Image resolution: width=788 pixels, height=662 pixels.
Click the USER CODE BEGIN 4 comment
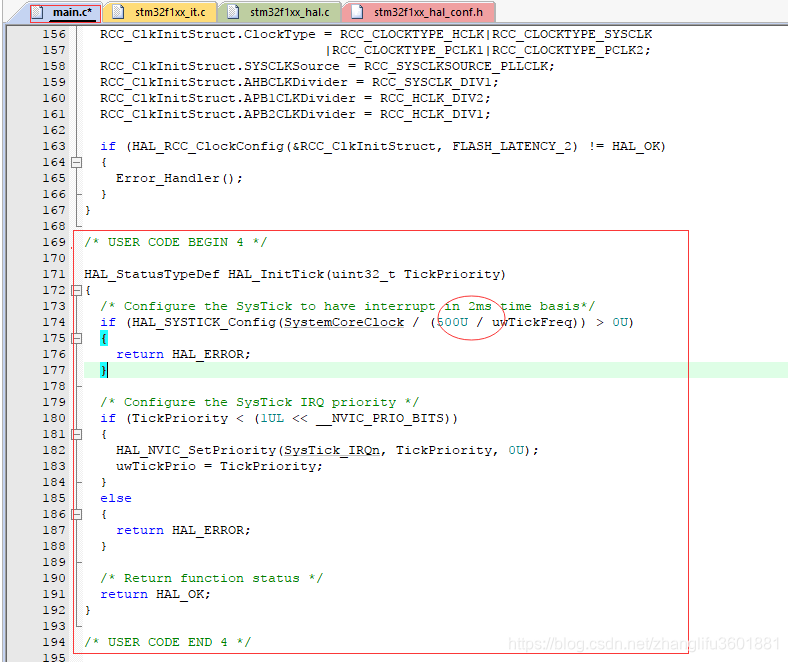[176, 242]
